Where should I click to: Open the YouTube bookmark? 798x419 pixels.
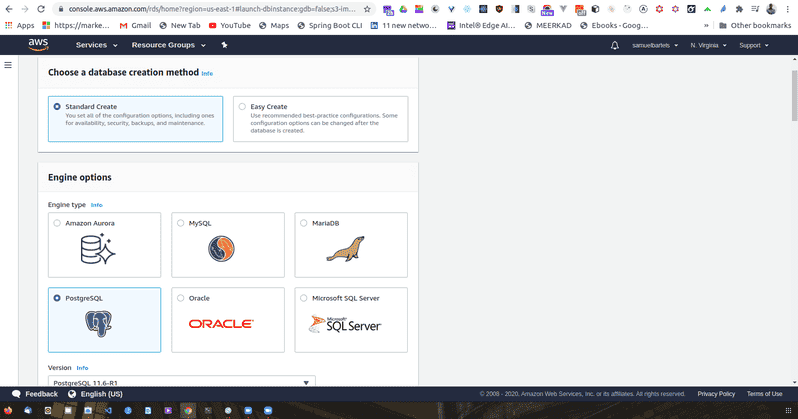pyautogui.click(x=230, y=25)
